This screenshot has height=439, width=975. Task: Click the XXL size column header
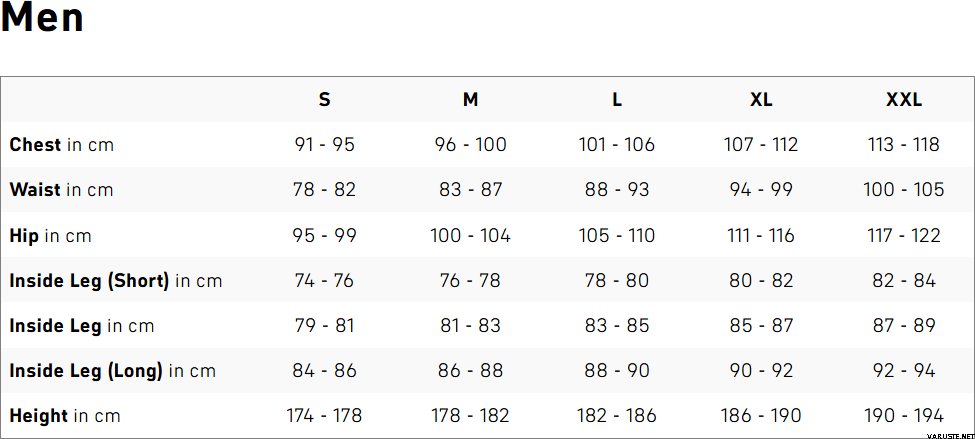tap(904, 100)
